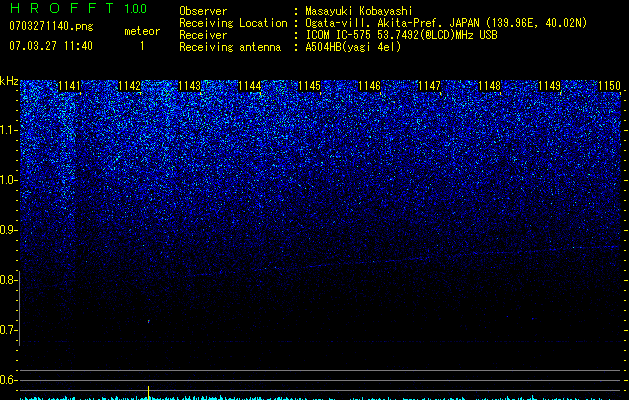Click the HROFFT title text
This screenshot has height=400, width=629.
pos(62,8)
